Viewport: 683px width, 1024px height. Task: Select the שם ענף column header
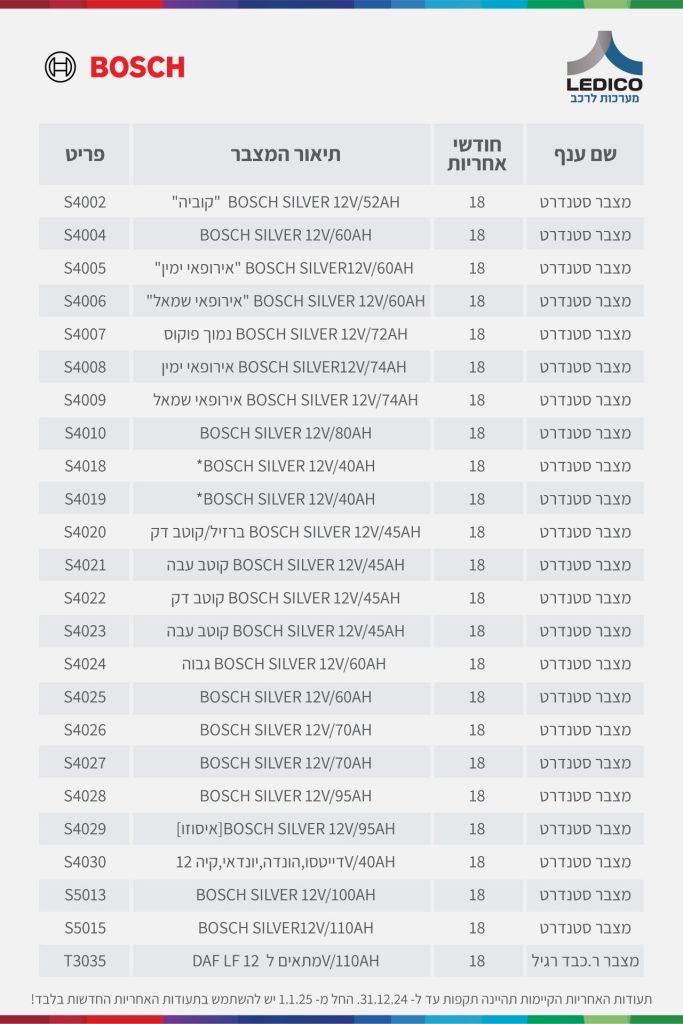pos(585,154)
